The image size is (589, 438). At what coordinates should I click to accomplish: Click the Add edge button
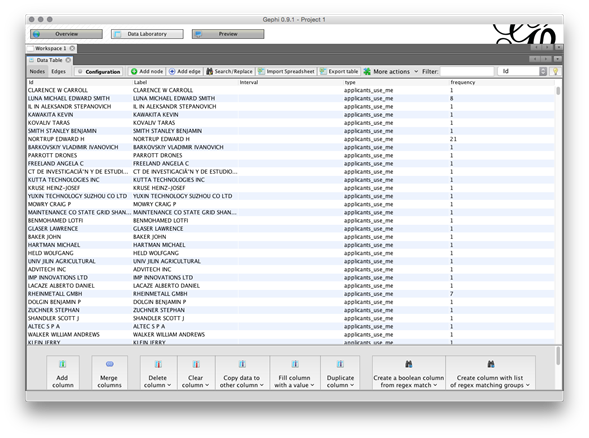[184, 71]
